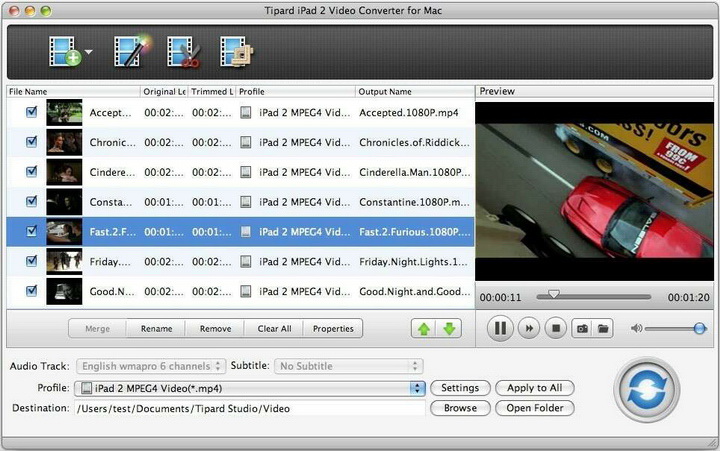Click the Destination path field

250,408
